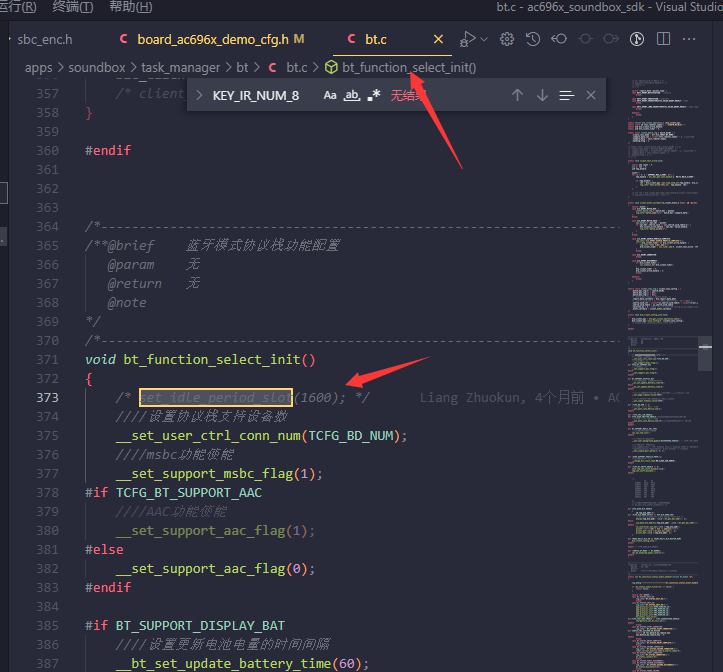723x672 pixels.
Task: Click the soundbox breadcrumb
Action: point(97,68)
